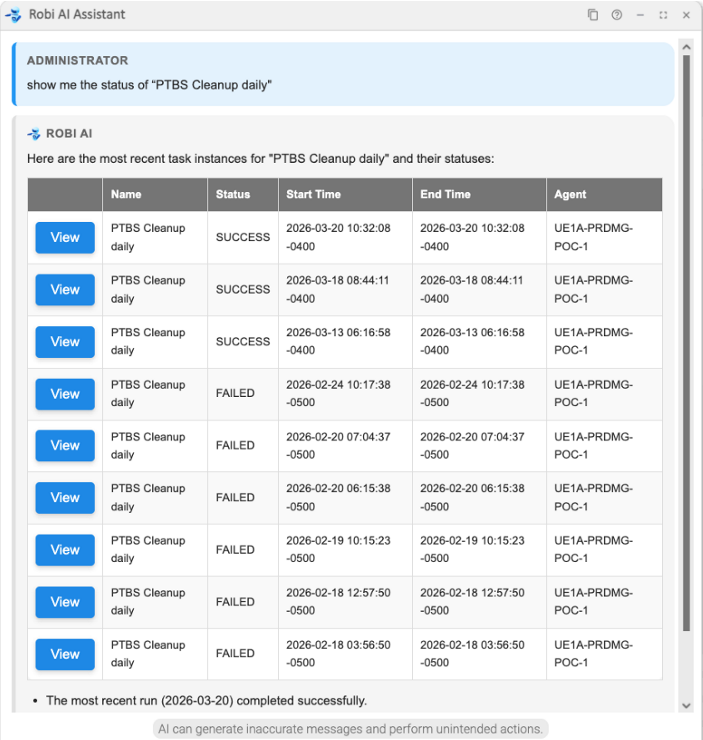The height and width of the screenshot is (740, 703).
Task: Click the copy conversation icon in title bar
Action: [593, 15]
